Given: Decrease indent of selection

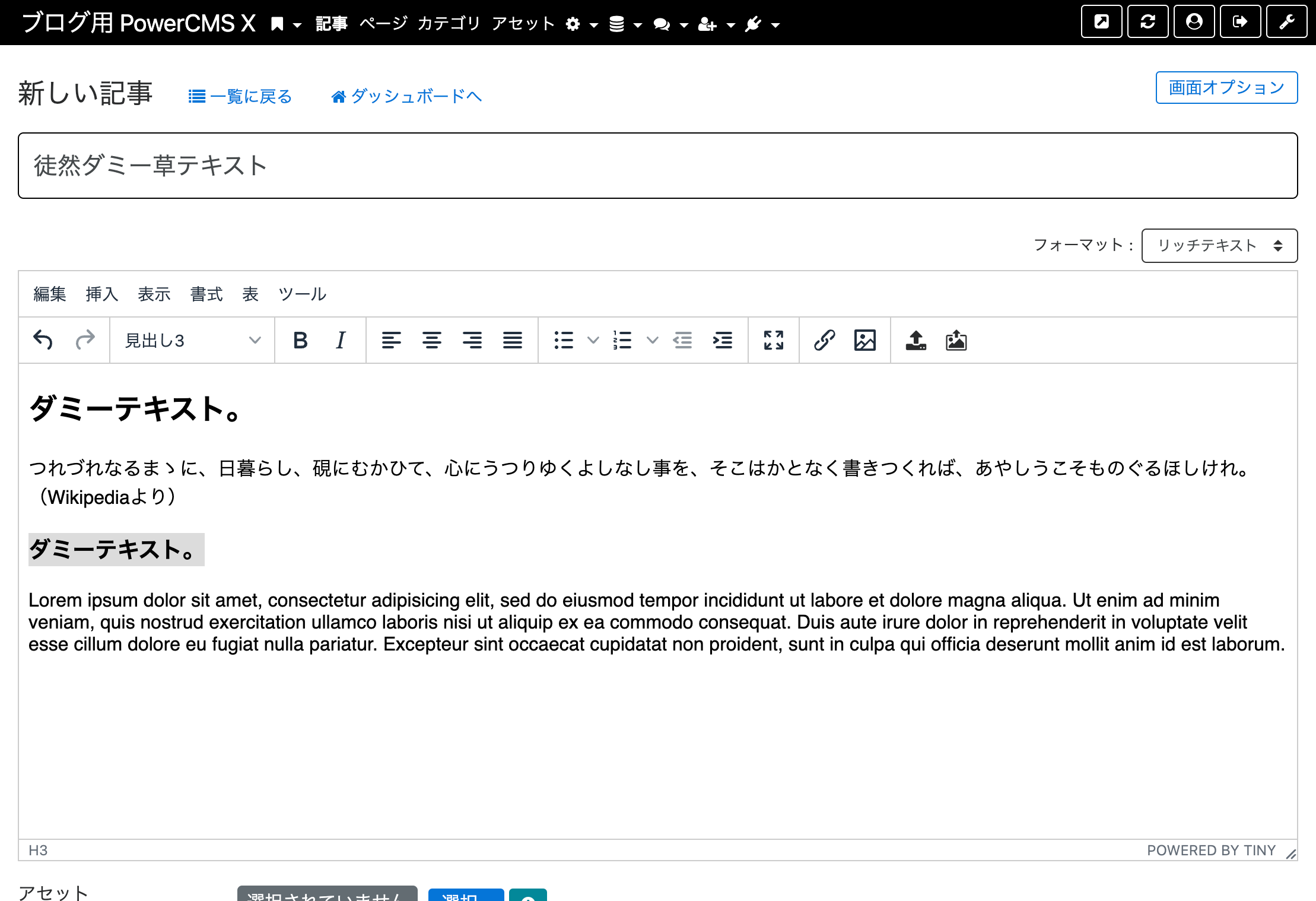Looking at the screenshot, I should click(682, 340).
